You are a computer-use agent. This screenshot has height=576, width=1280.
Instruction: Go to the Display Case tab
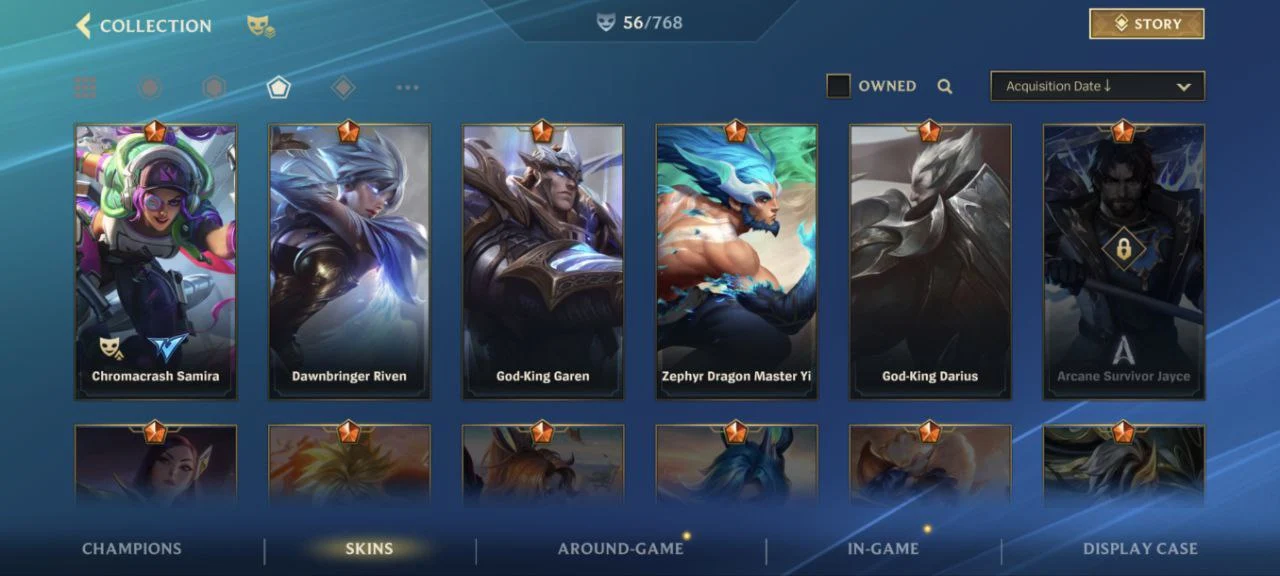[1140, 548]
